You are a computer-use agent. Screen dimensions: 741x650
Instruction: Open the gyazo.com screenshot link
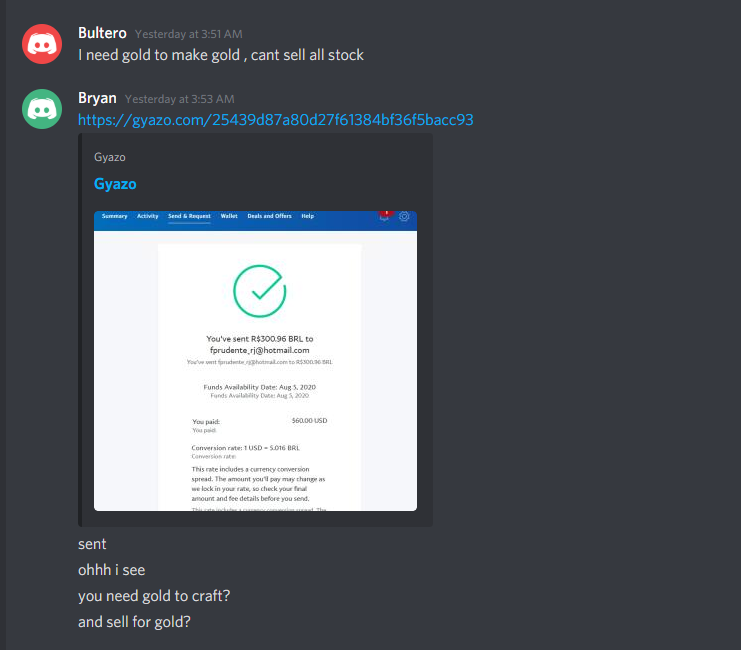click(276, 120)
